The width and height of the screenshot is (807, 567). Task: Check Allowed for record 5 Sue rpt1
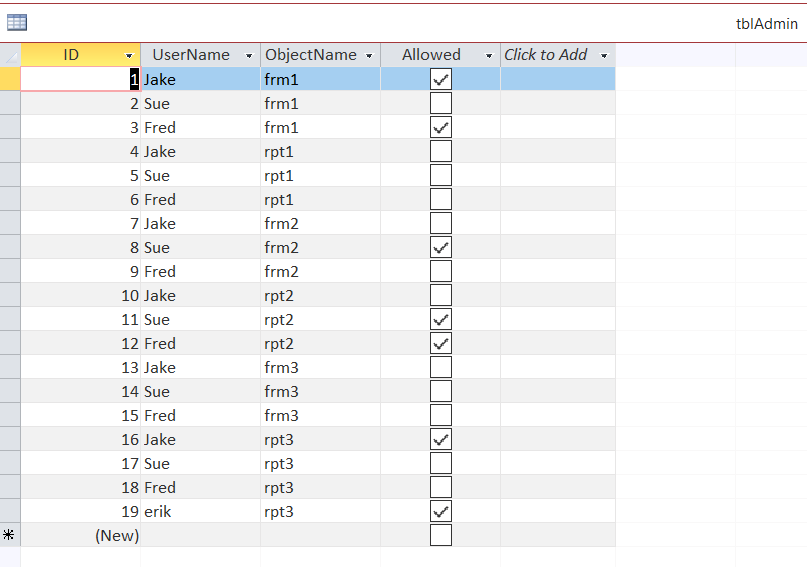pyautogui.click(x=441, y=175)
